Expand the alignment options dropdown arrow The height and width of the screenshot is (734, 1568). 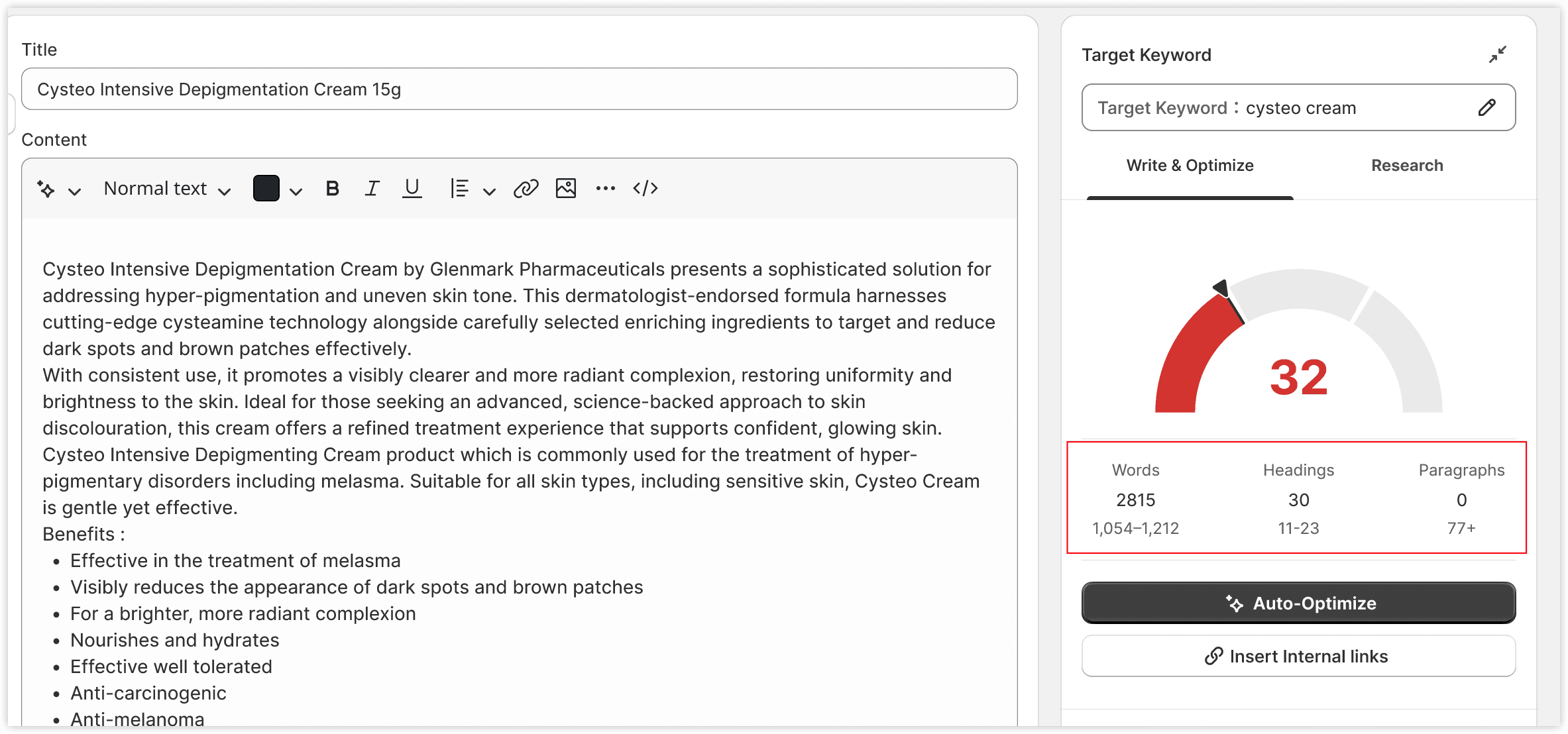489,191
